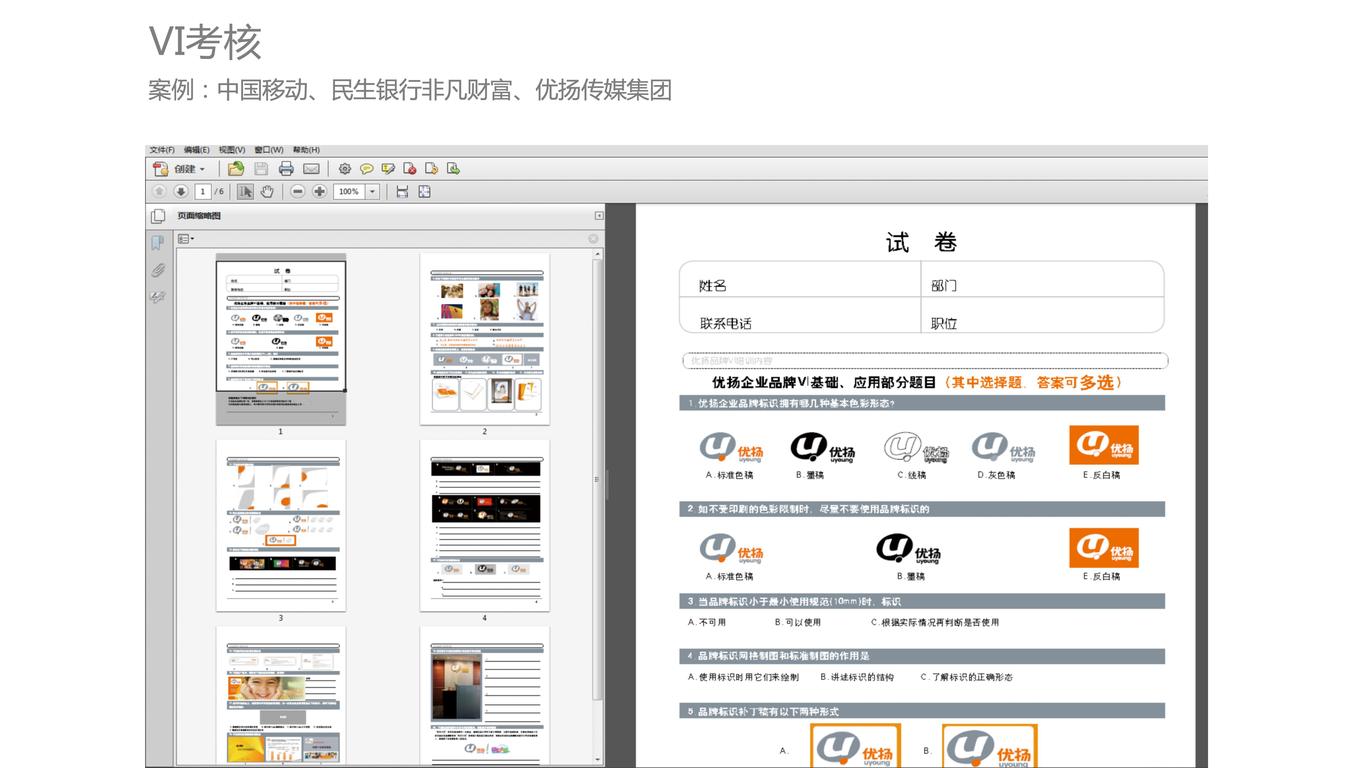1366x768 pixels.
Task: Click the 姓名 name field cell
Action: [799, 280]
